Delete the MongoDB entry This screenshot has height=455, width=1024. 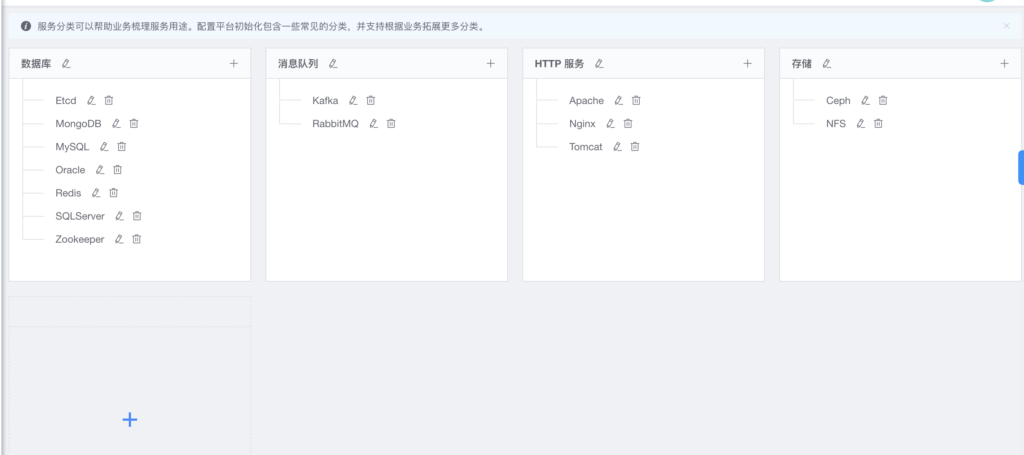click(134, 123)
